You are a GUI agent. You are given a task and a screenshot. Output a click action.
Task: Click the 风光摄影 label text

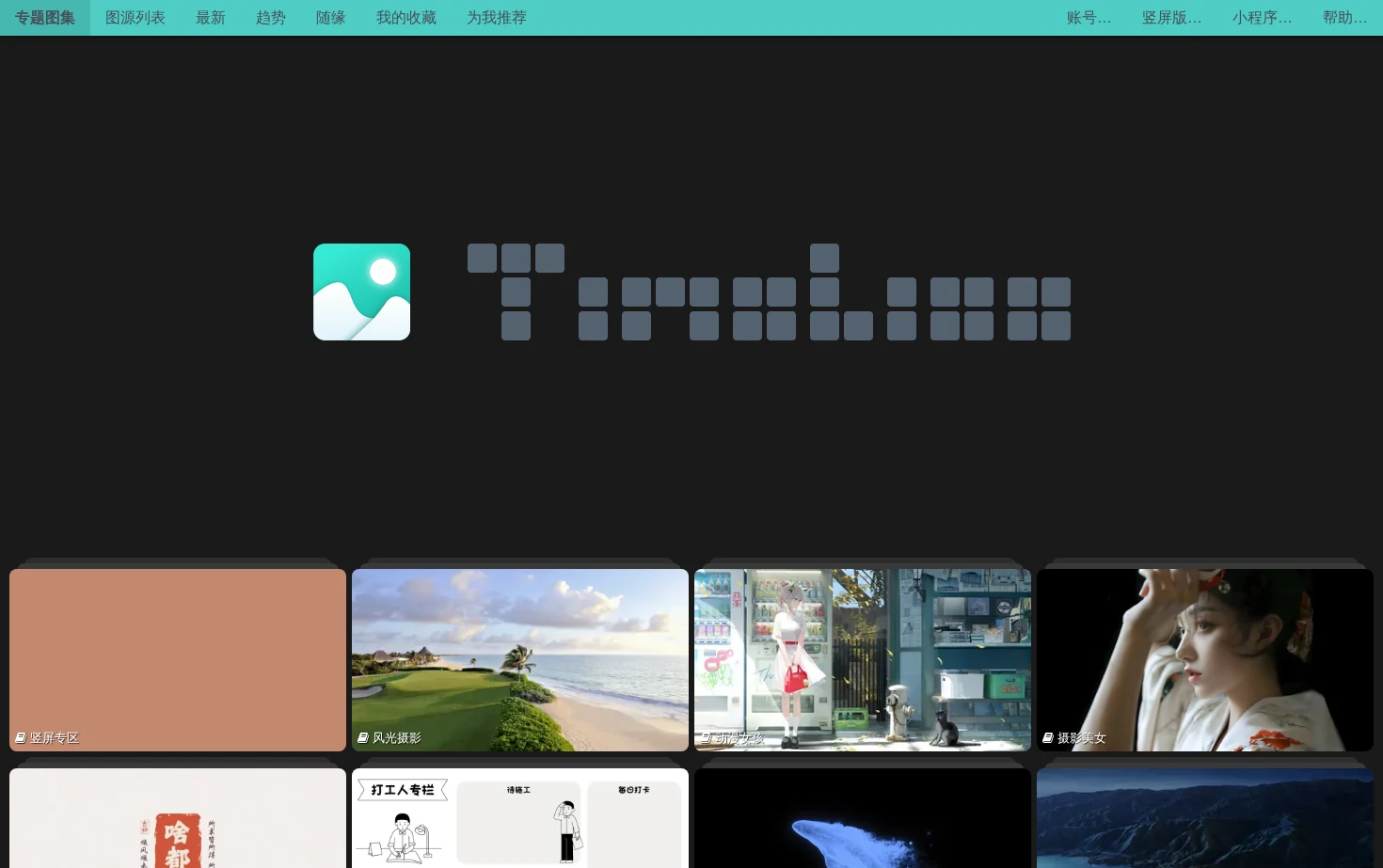coord(397,738)
